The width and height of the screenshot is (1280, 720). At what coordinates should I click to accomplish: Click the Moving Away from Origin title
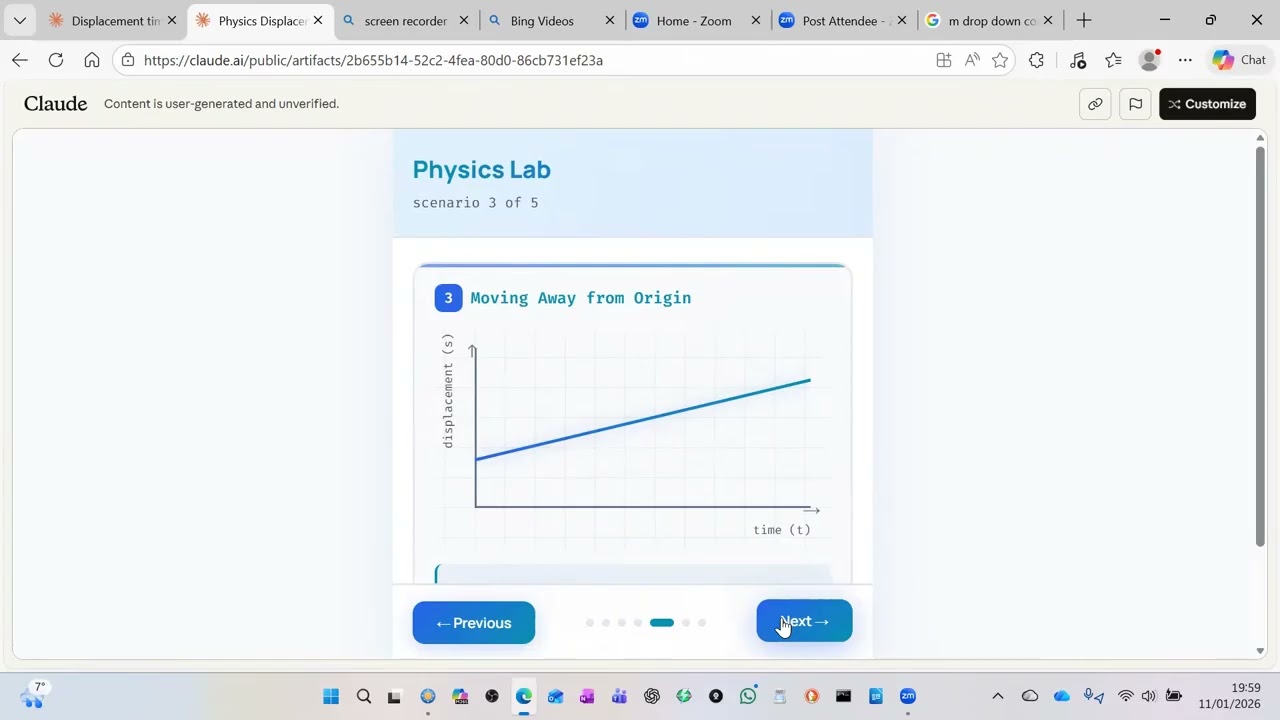[x=581, y=298]
